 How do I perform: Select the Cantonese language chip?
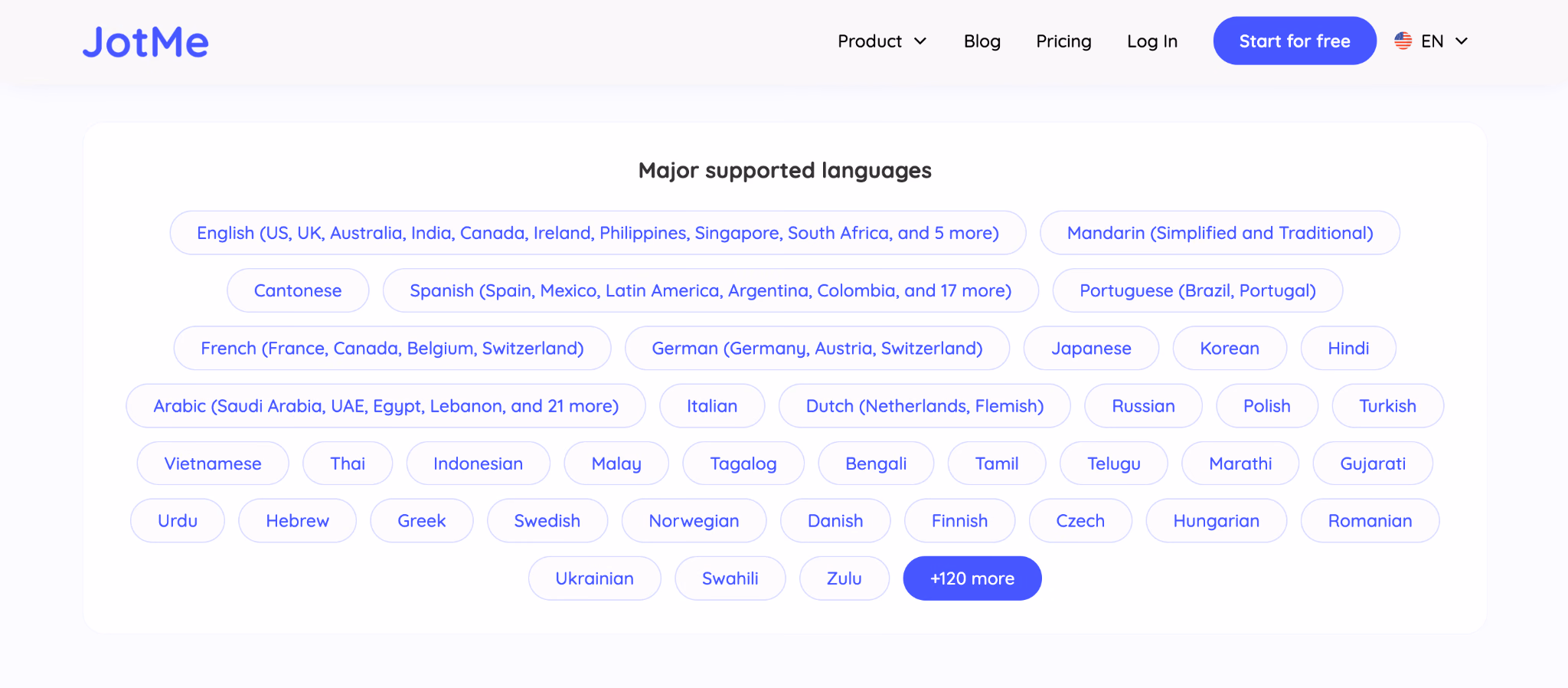click(298, 290)
